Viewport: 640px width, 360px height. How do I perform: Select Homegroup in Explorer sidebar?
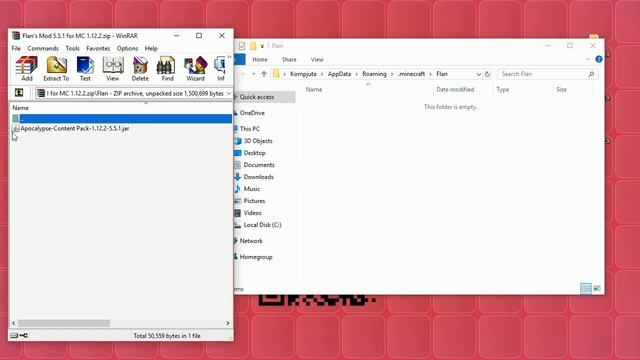256,257
